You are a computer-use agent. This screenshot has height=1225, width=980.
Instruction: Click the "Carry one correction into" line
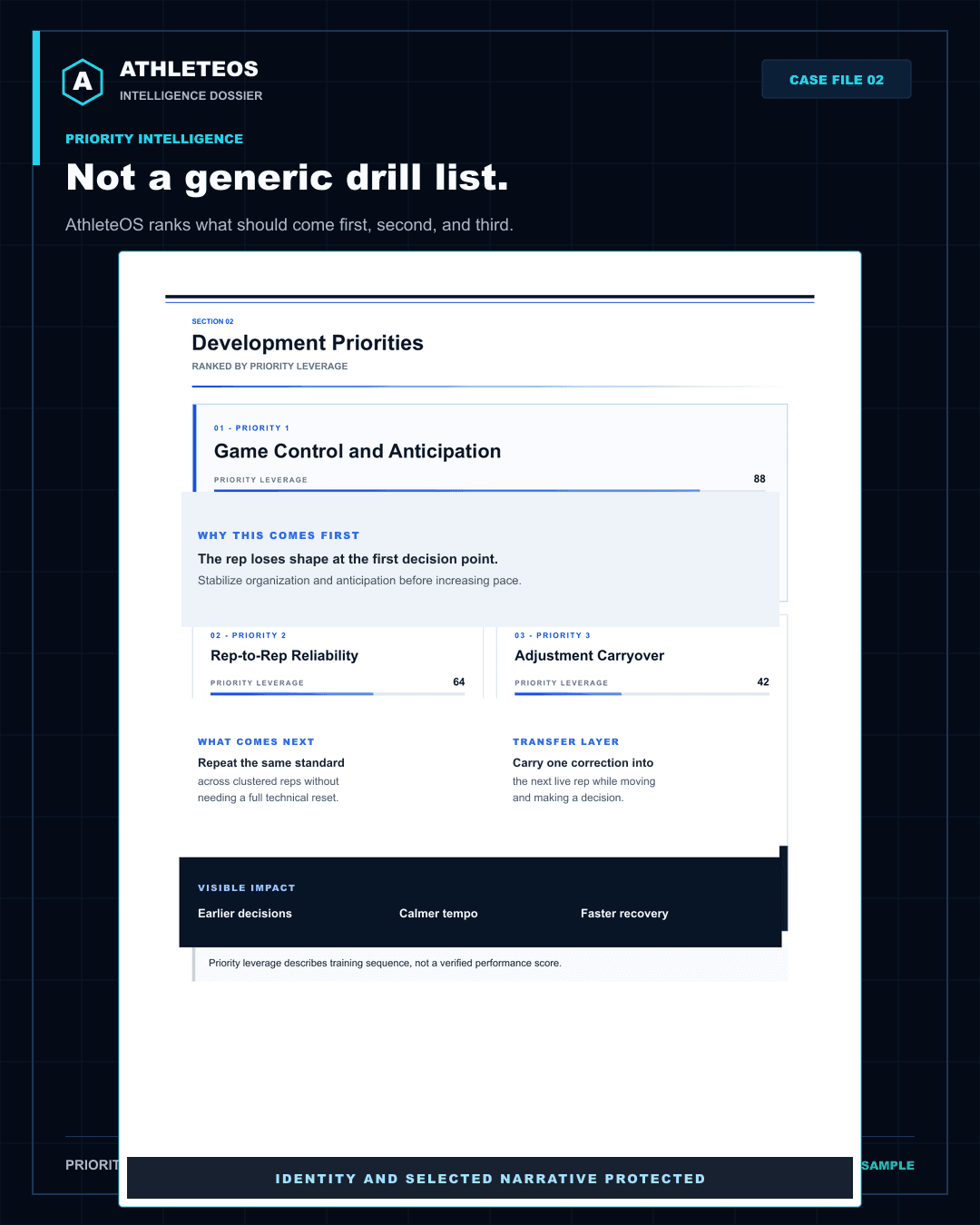583,763
